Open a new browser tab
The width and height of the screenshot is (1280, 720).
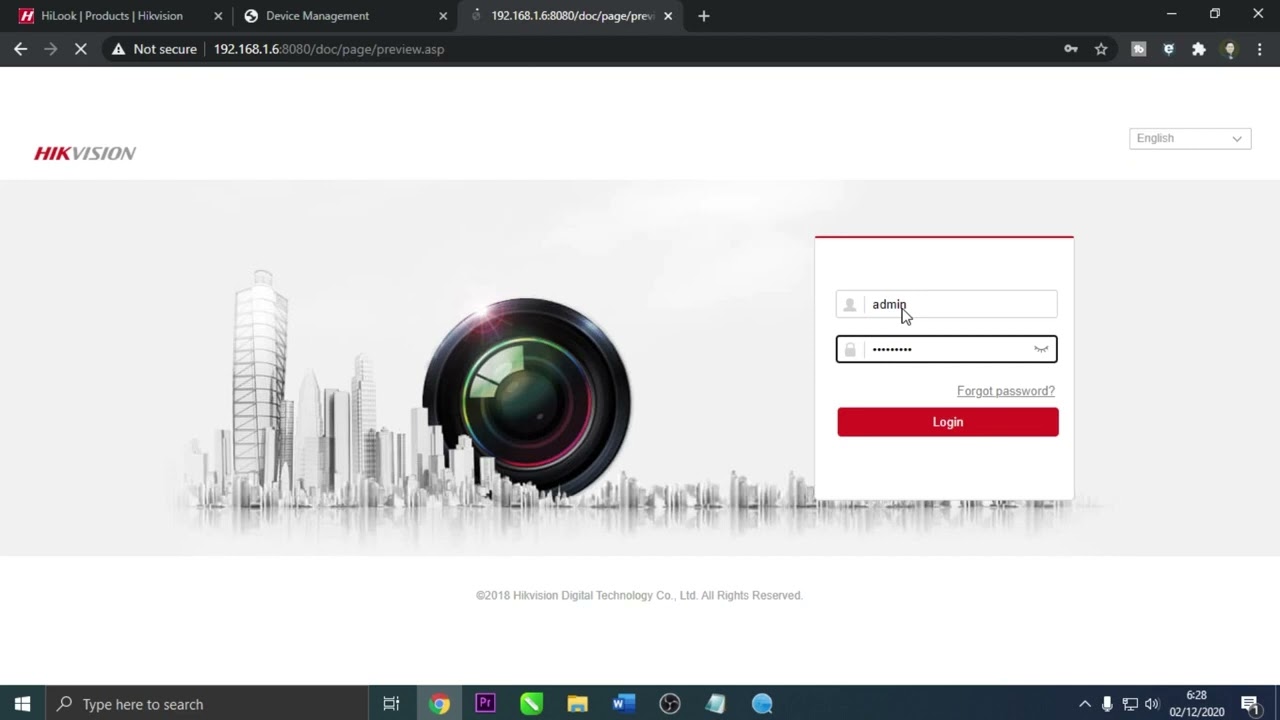pos(704,16)
